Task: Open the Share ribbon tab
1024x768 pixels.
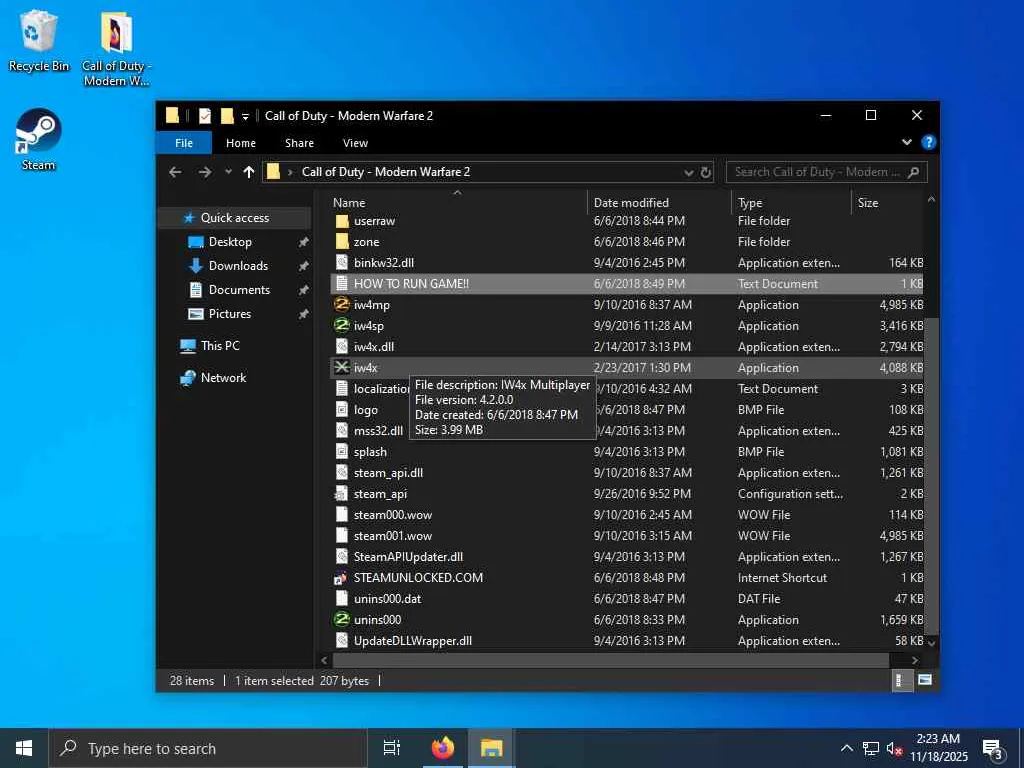Action: tap(299, 143)
